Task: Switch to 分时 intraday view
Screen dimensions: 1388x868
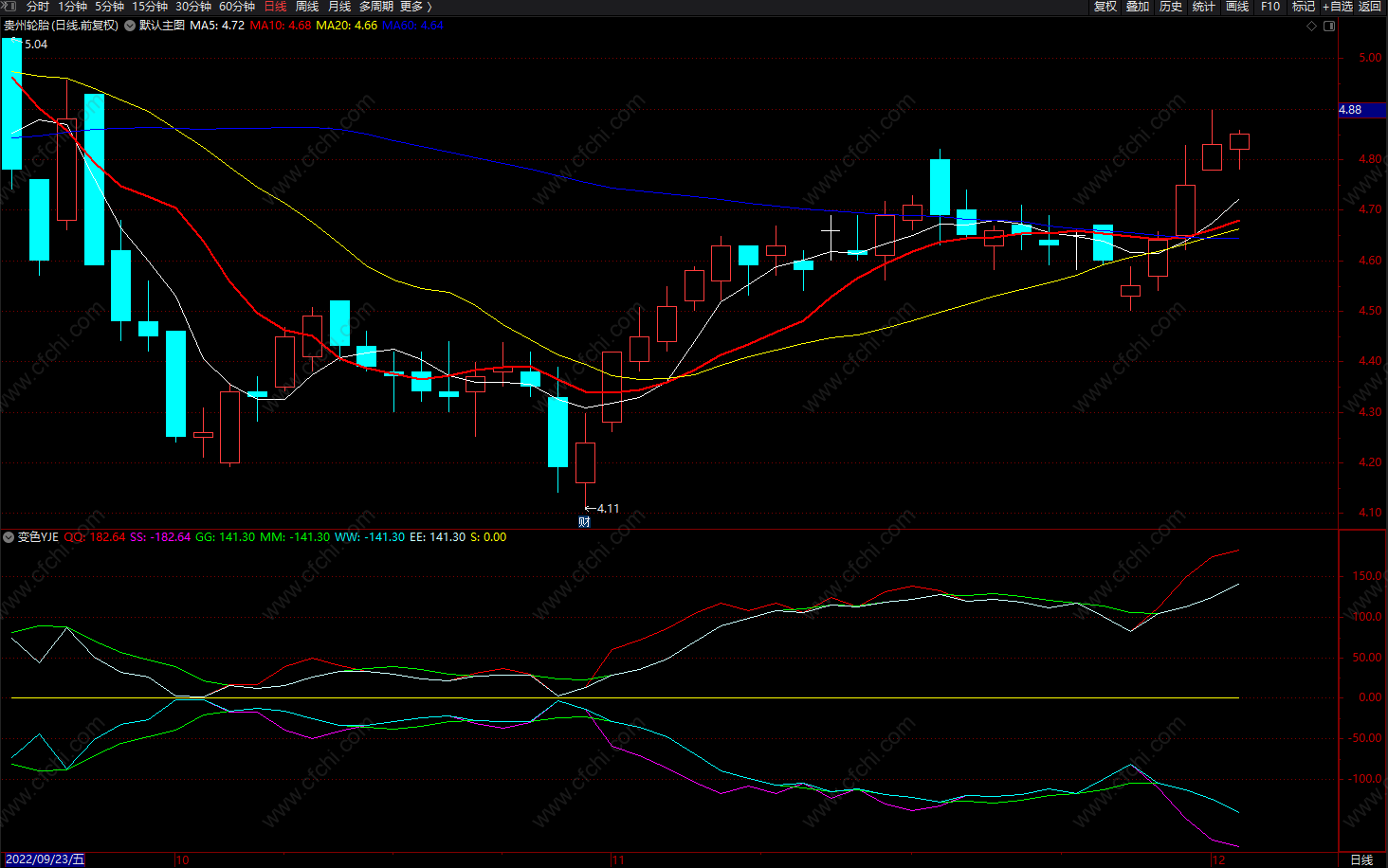Action: click(37, 7)
